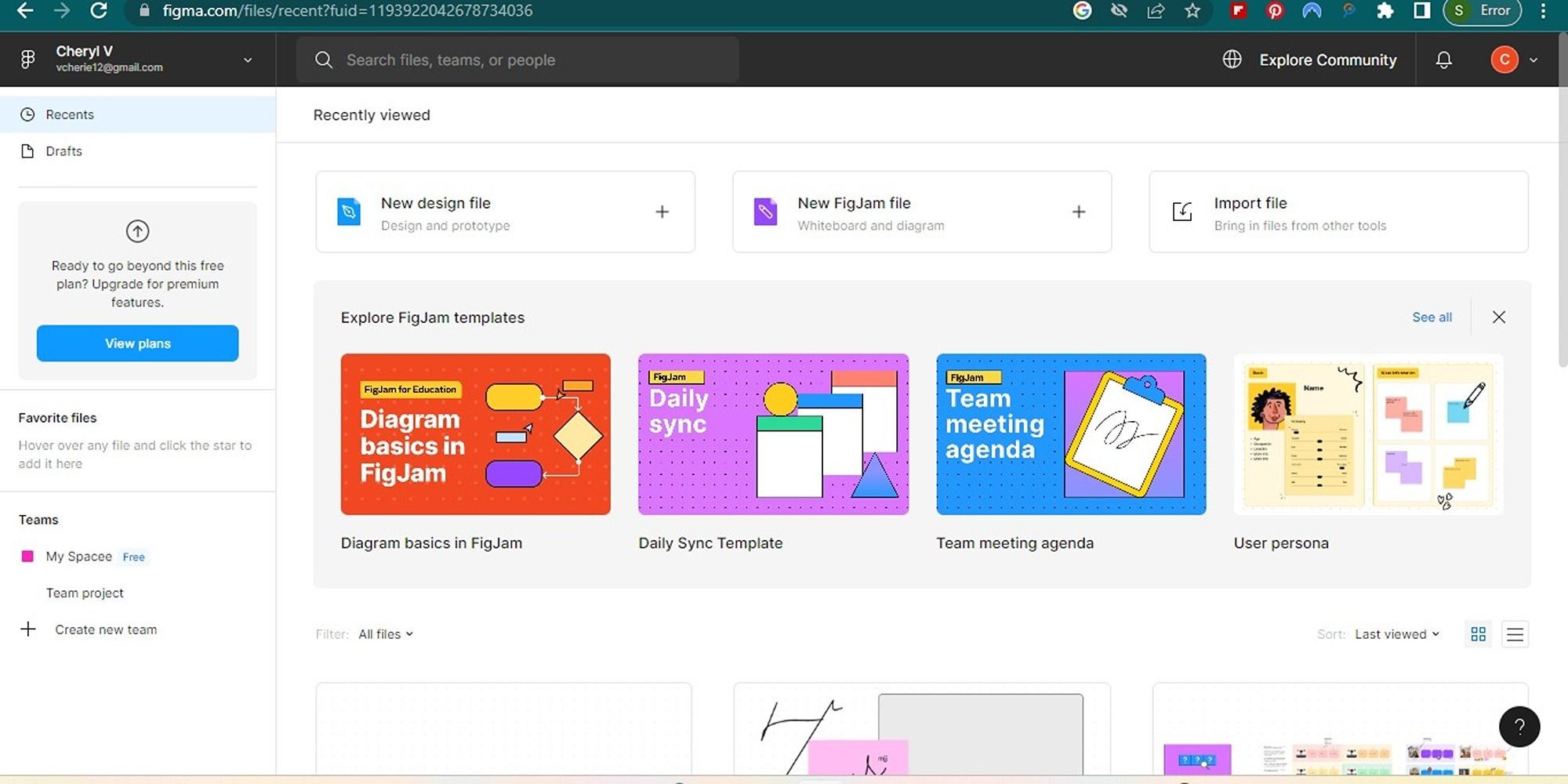Click the New design file pen icon

point(349,212)
